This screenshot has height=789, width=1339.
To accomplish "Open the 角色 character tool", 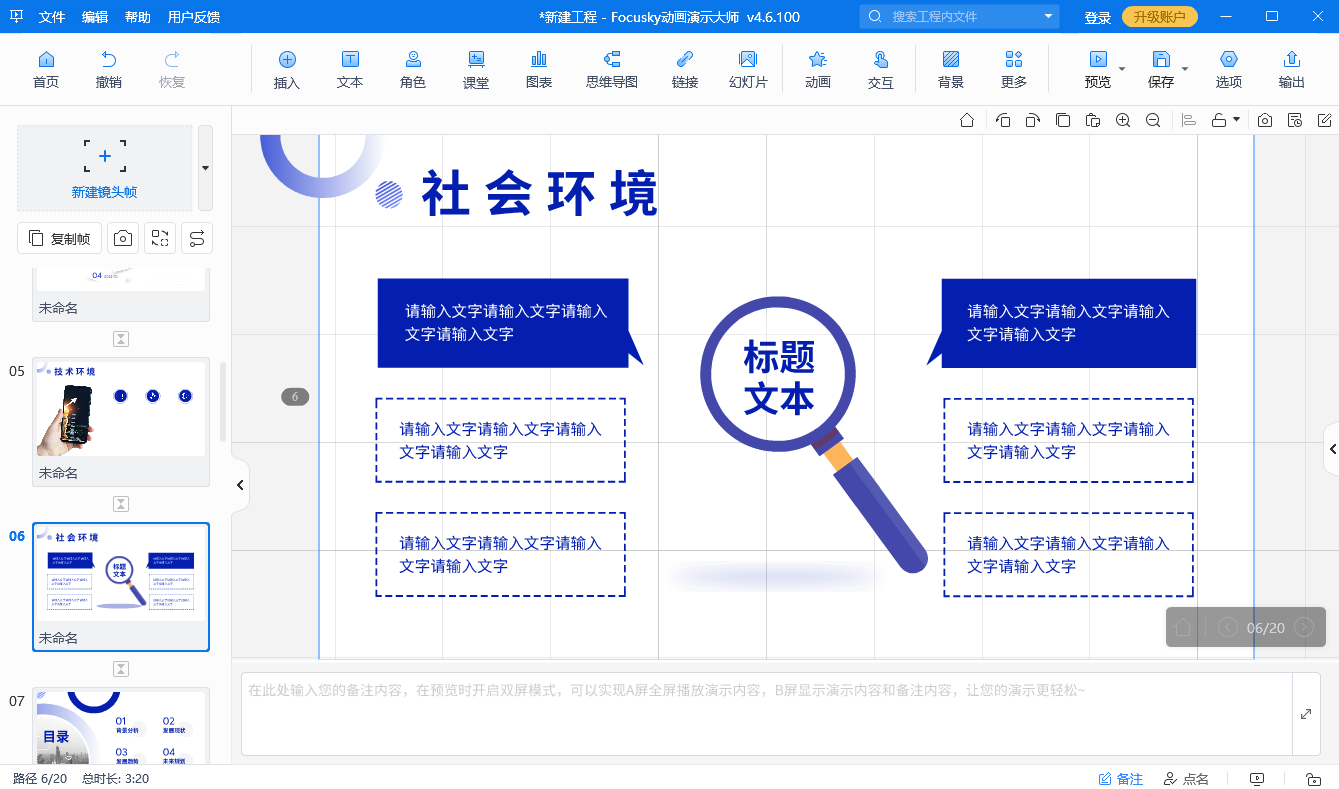I will point(413,69).
